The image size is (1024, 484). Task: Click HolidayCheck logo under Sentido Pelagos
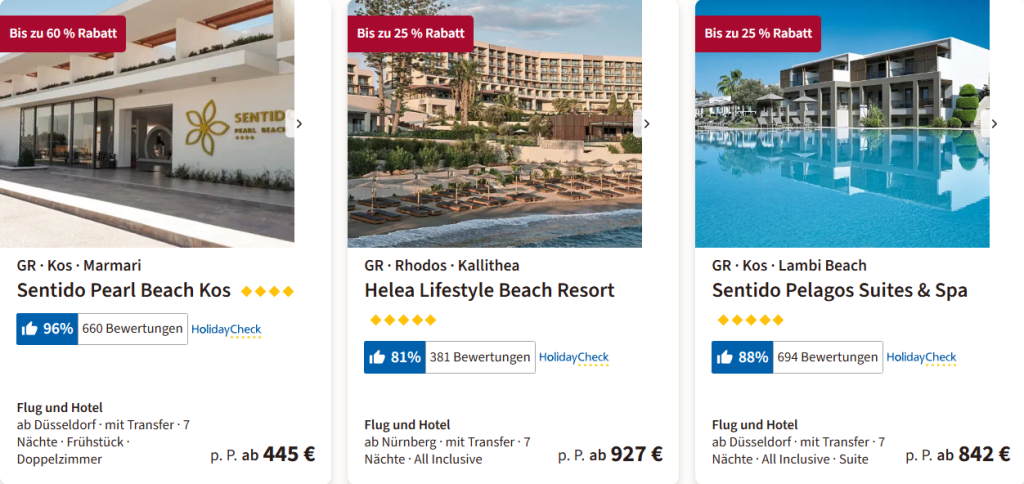click(x=921, y=357)
